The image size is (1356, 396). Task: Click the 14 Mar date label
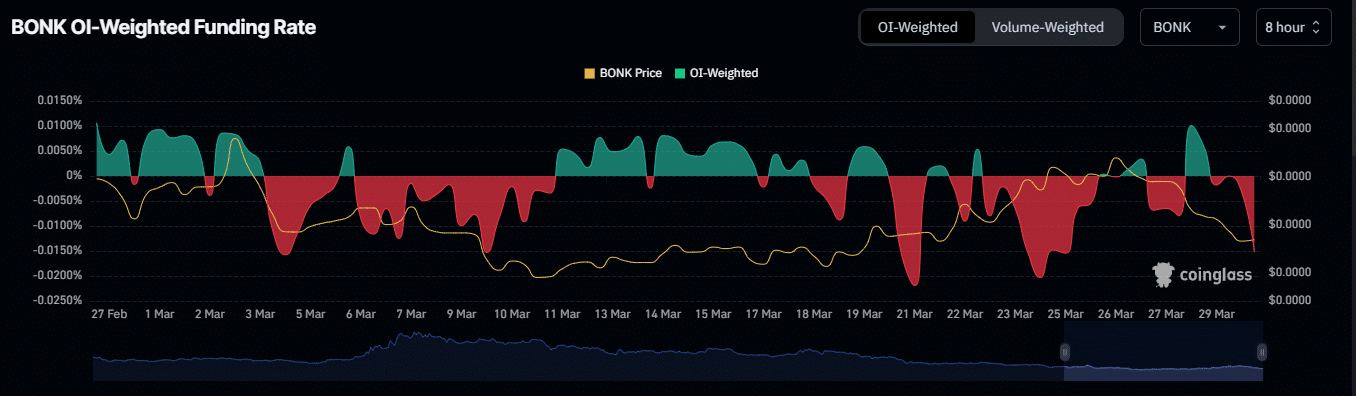(x=663, y=314)
